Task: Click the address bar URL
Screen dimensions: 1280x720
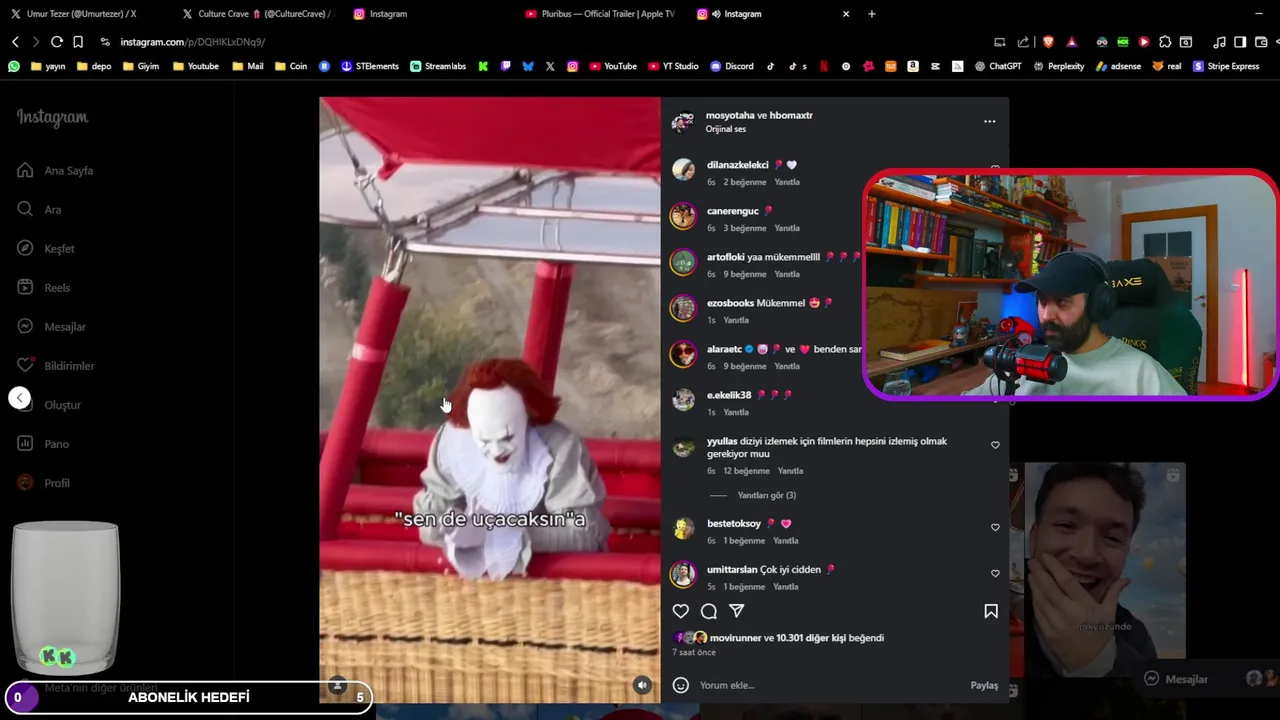Action: (x=193, y=42)
